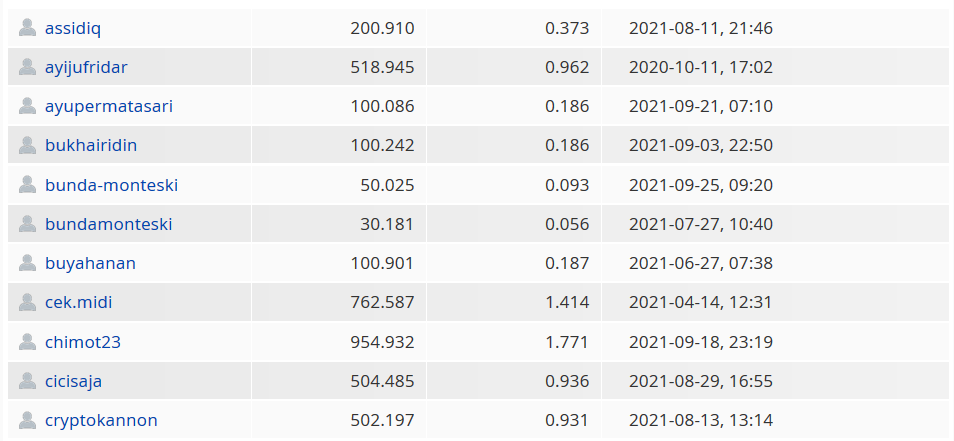Select the profile icon for ayupermatasari
The height and width of the screenshot is (441, 954).
pos(27,106)
